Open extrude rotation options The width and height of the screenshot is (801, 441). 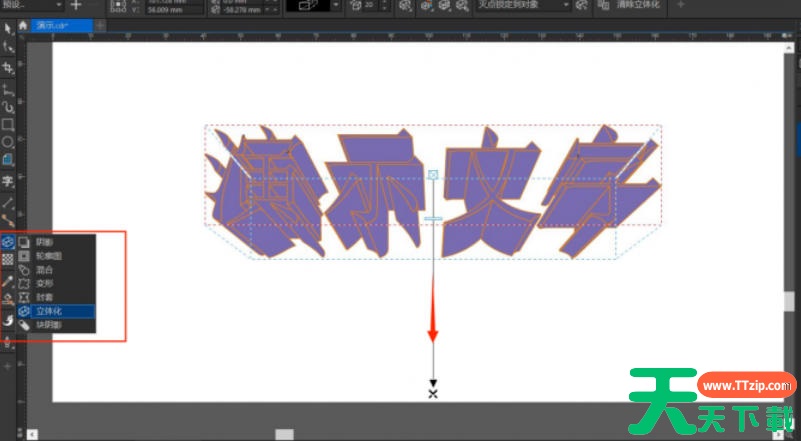[x=405, y=5]
